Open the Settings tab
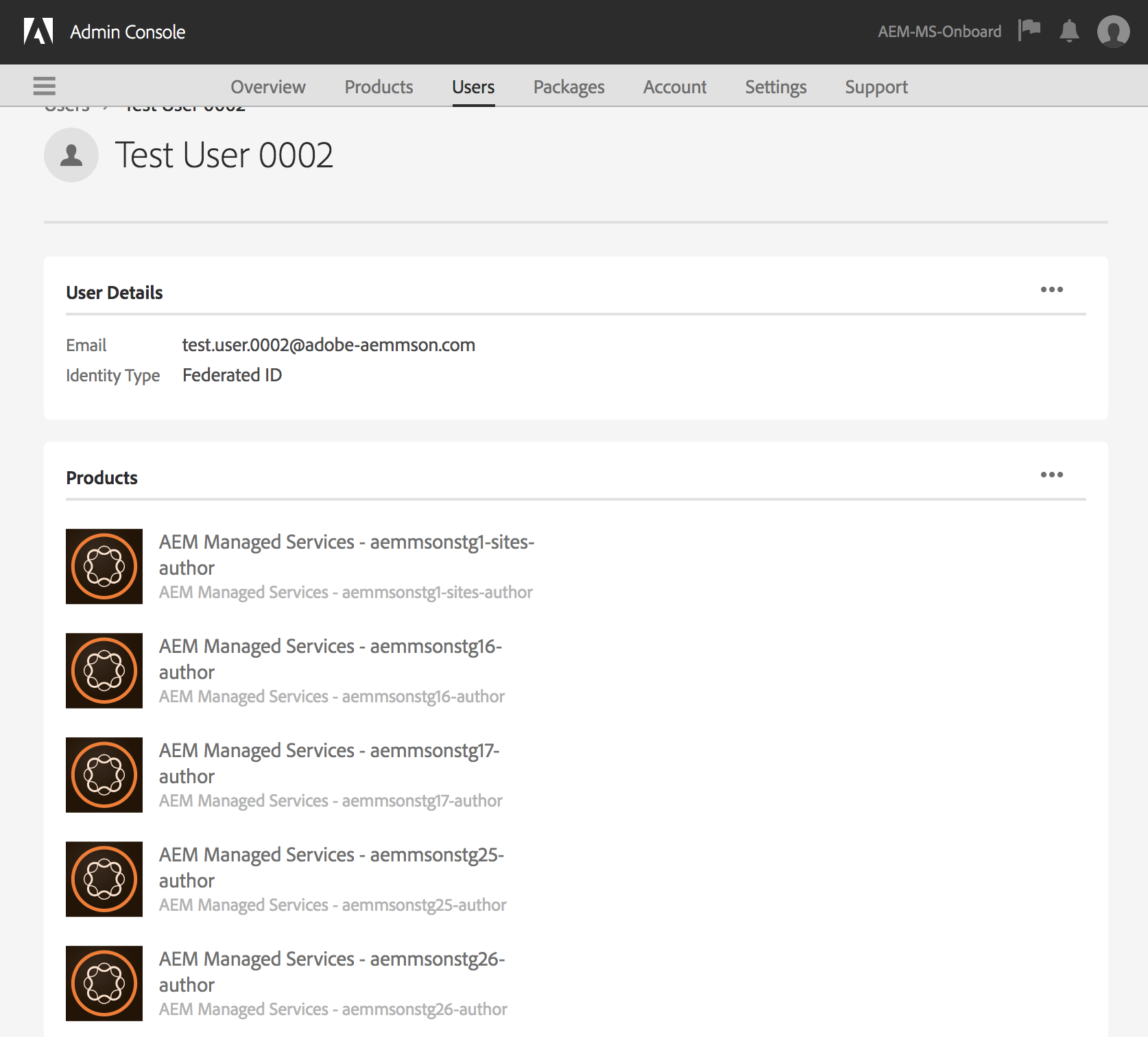This screenshot has width=1148, height=1037. point(776,87)
